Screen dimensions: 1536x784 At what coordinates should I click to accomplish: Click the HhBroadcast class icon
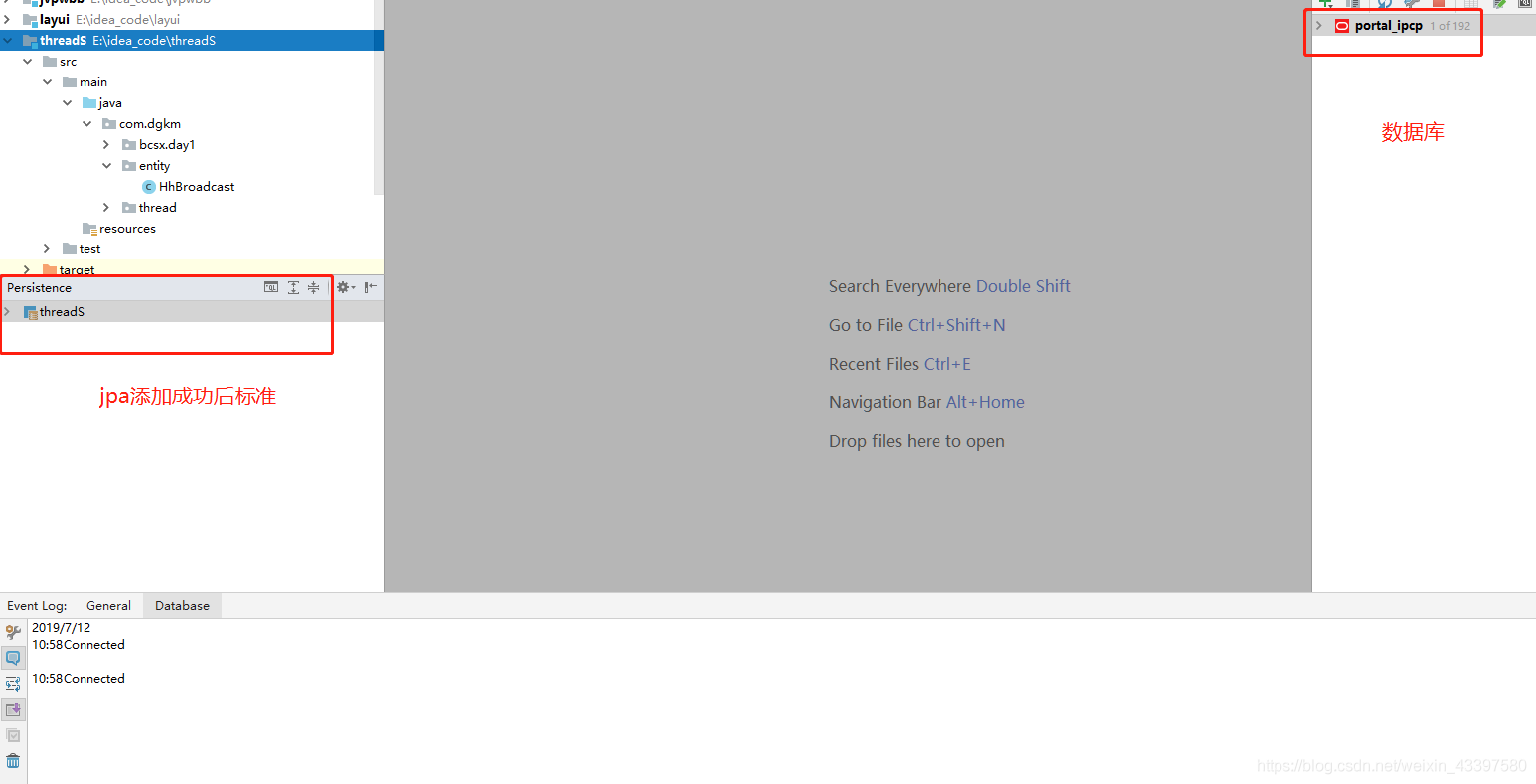point(149,187)
